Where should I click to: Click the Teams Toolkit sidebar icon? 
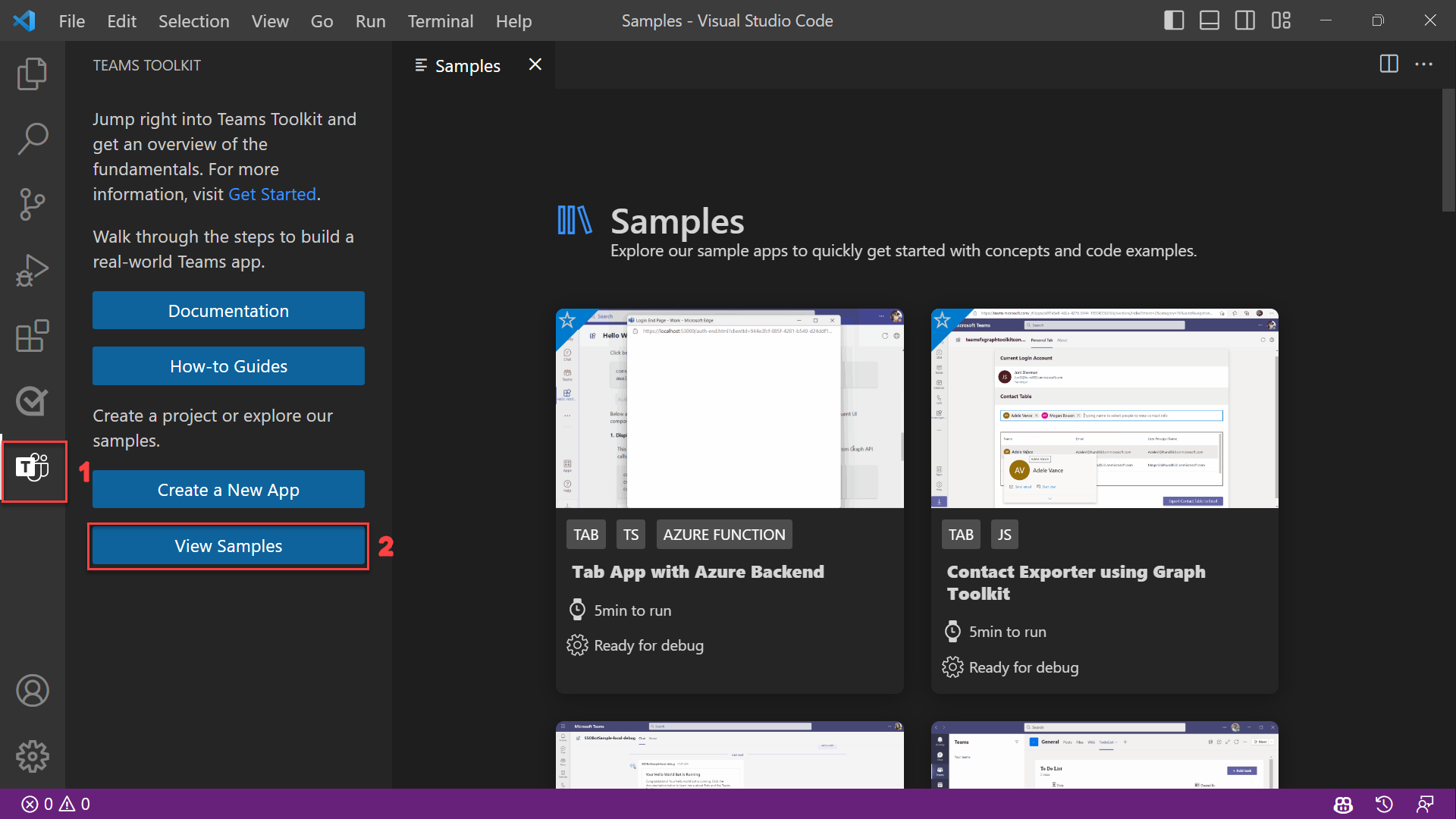pyautogui.click(x=33, y=470)
